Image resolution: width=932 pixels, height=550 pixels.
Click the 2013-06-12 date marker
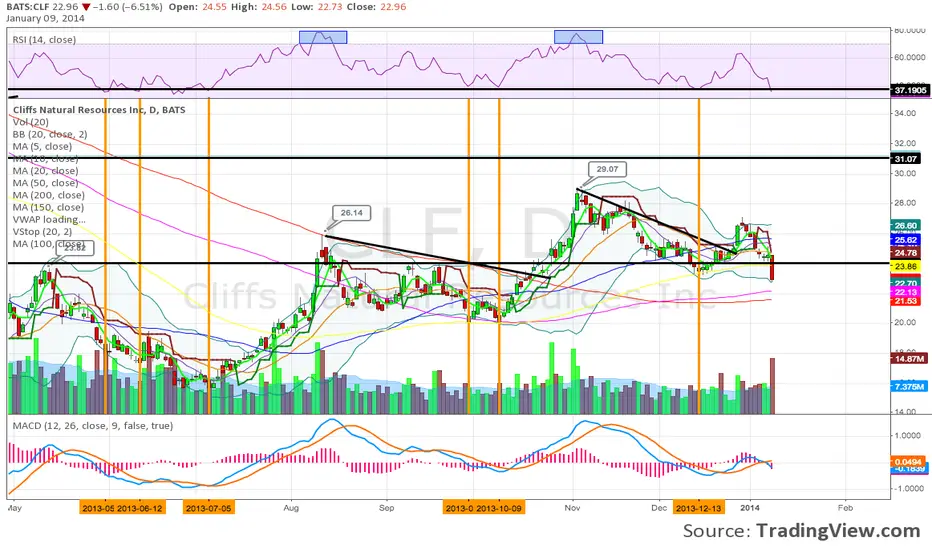[140, 508]
